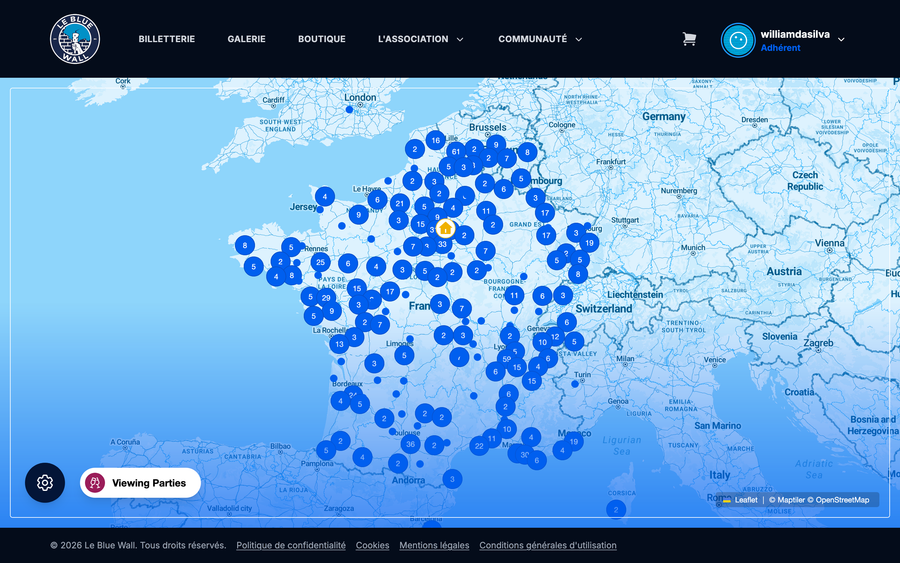Click the single dot marker near Turin
The image size is (900, 563).
(x=575, y=384)
